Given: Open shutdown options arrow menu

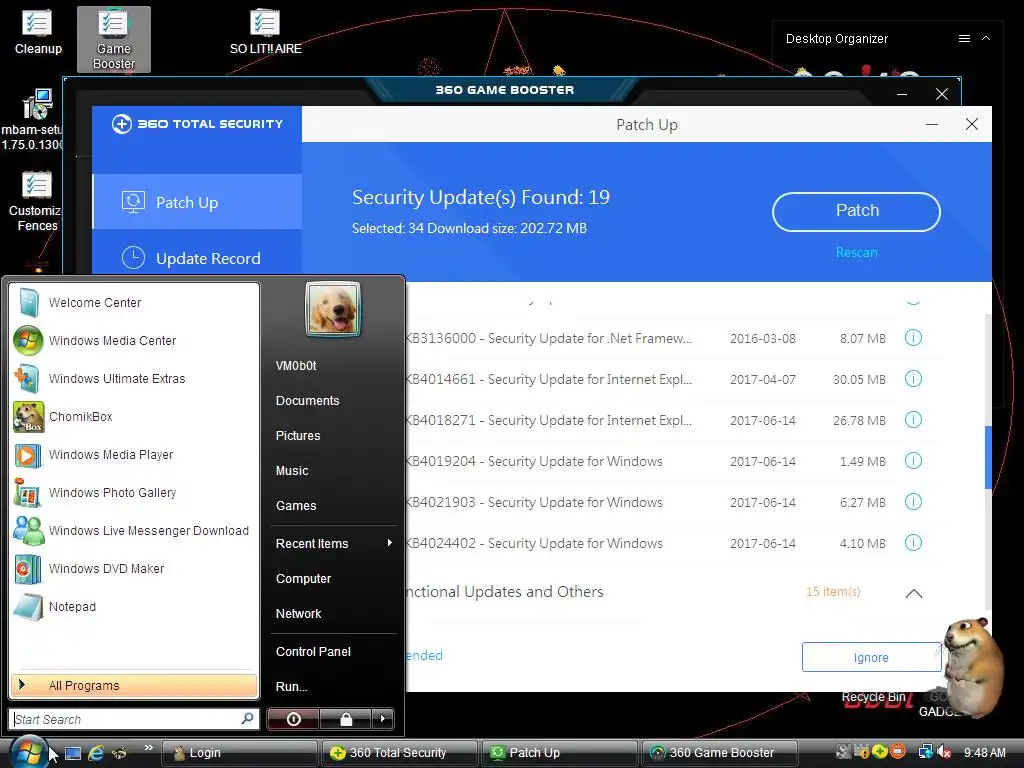Looking at the screenshot, I should (383, 719).
